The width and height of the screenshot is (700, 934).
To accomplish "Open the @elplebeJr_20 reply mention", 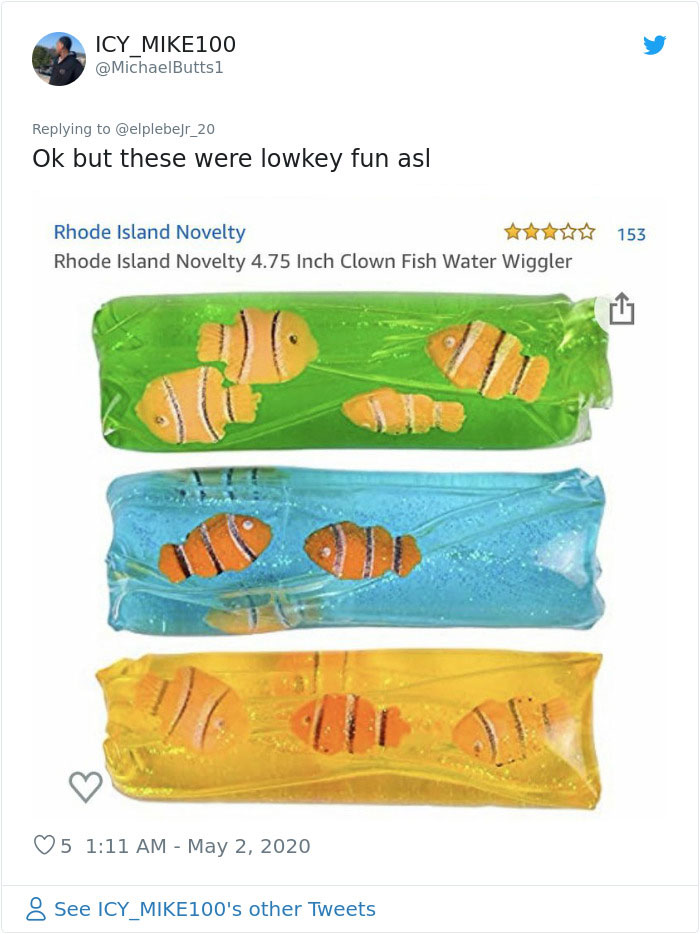I will click(x=165, y=128).
